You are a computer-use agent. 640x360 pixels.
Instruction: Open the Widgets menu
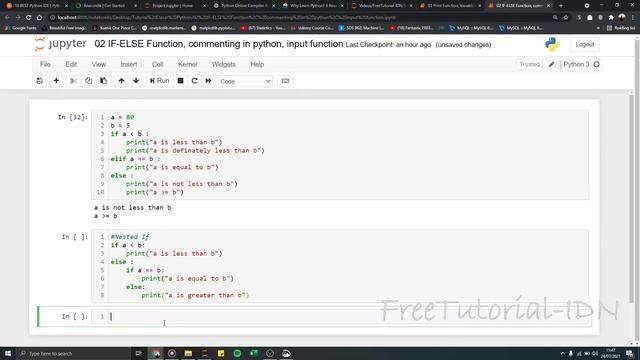223,64
